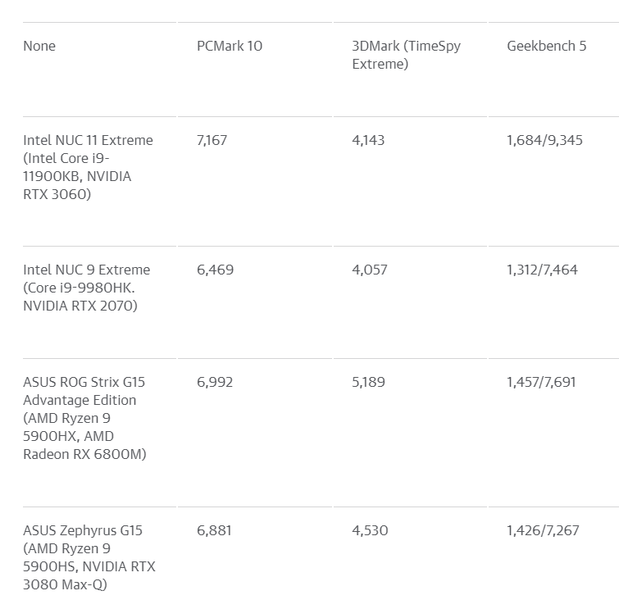Click 3DMark score 4,143
This screenshot has height=599, width=619.
pyautogui.click(x=368, y=140)
